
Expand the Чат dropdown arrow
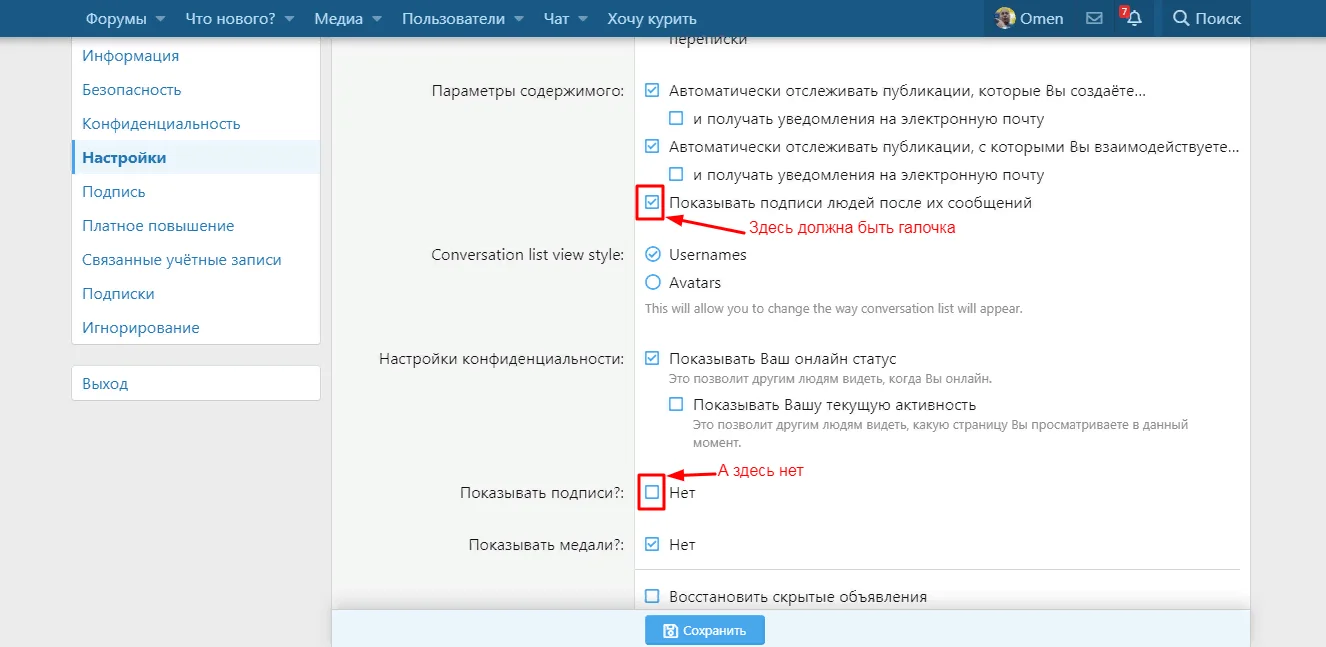pos(583,19)
